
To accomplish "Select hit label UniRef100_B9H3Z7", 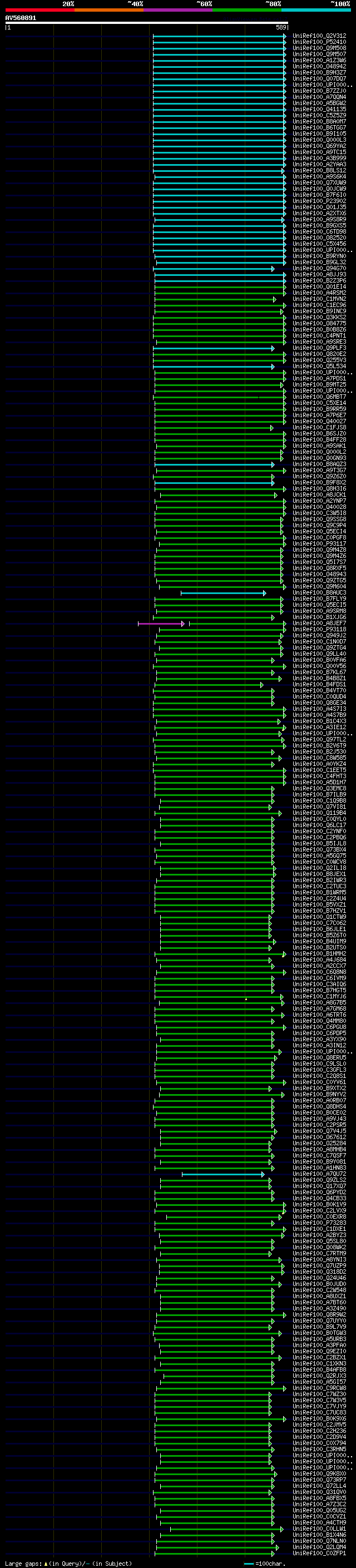I will pyautogui.click(x=319, y=73).
